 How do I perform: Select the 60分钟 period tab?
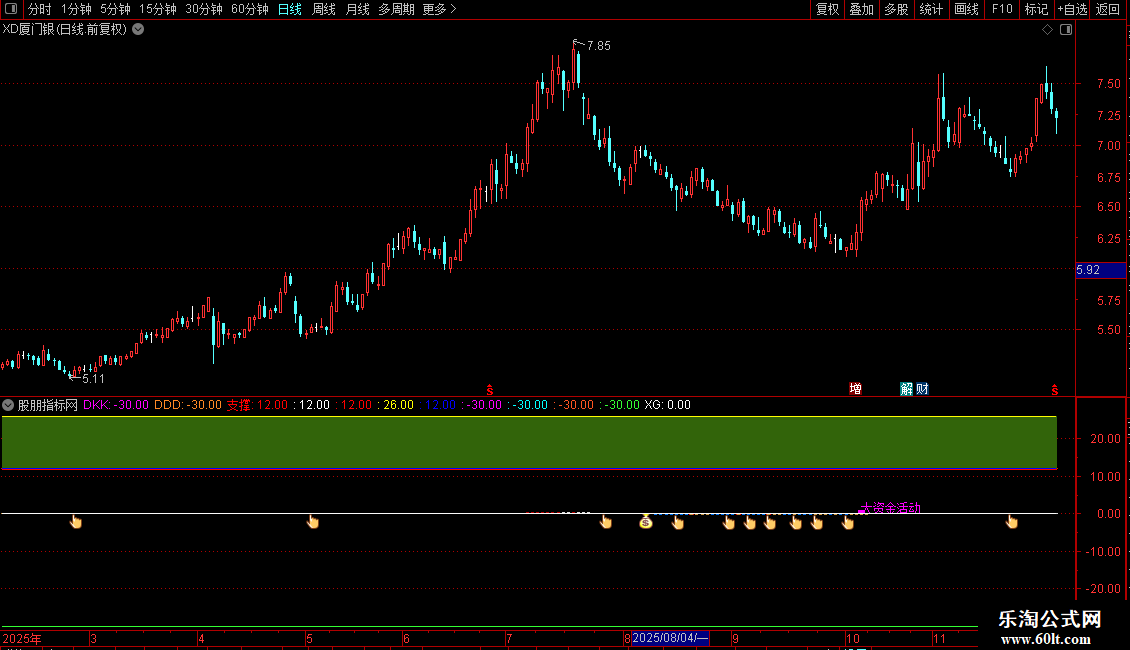tap(249, 9)
